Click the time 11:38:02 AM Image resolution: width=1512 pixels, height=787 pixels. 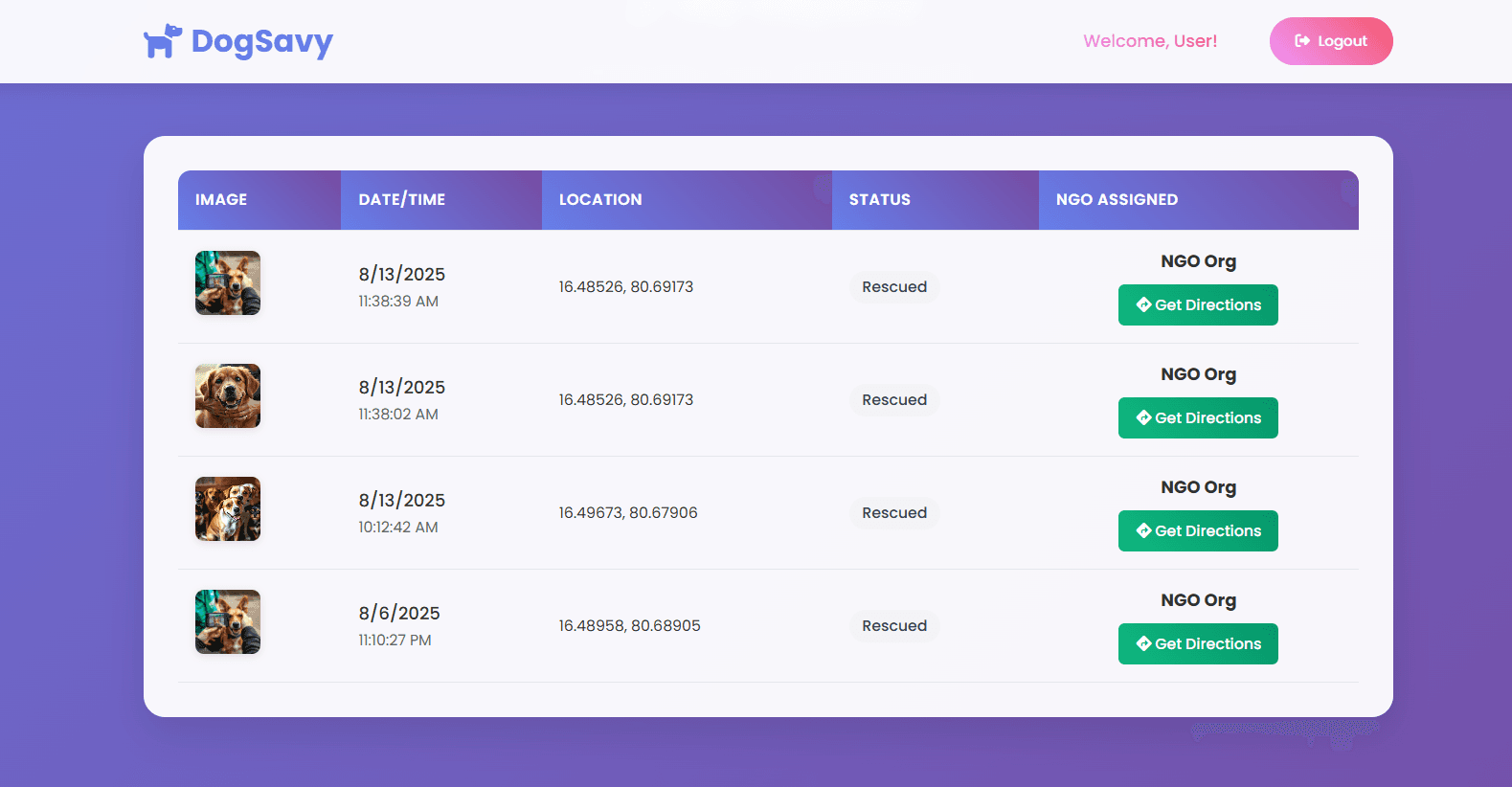(398, 415)
